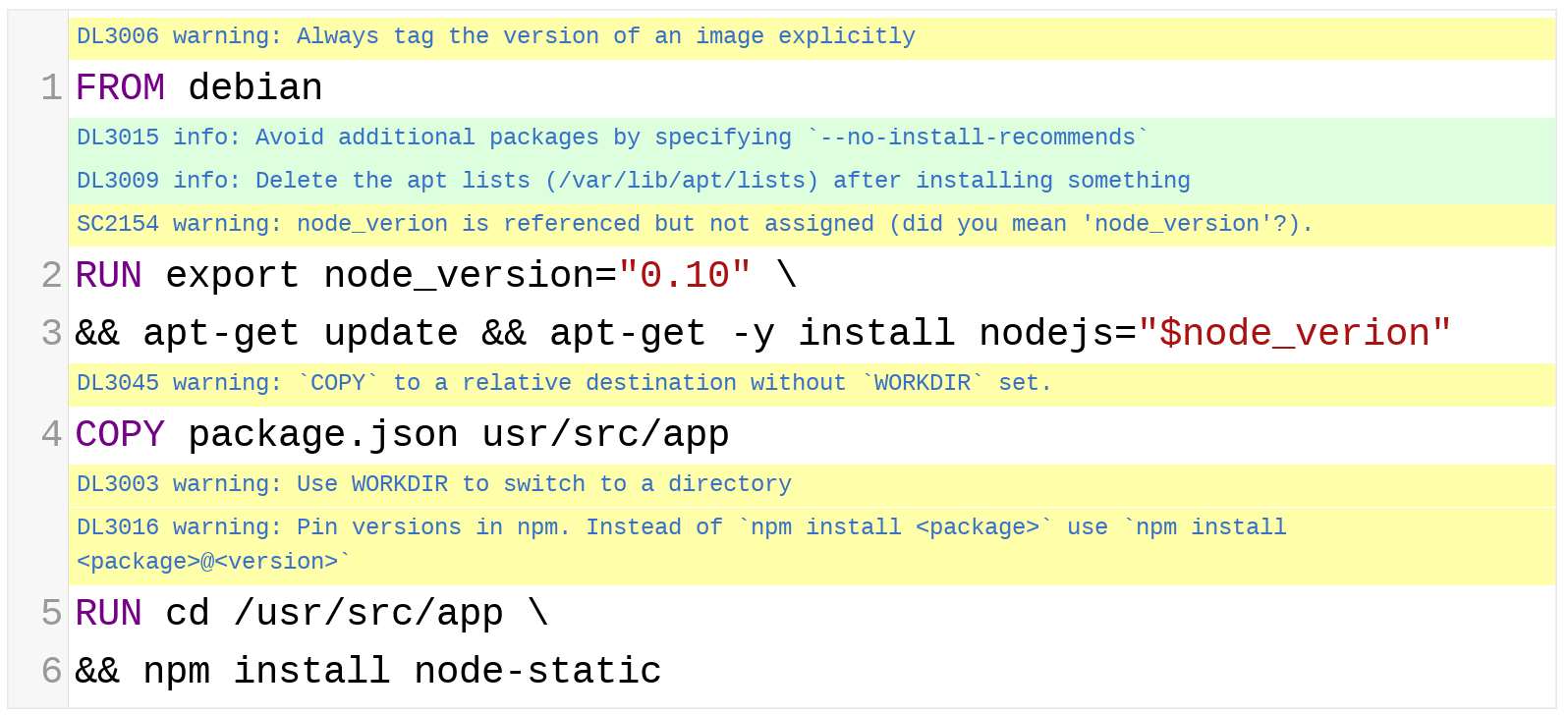1568x715 pixels.
Task: Click the DL3003 Use WORKDIR warning
Action: pos(812,485)
